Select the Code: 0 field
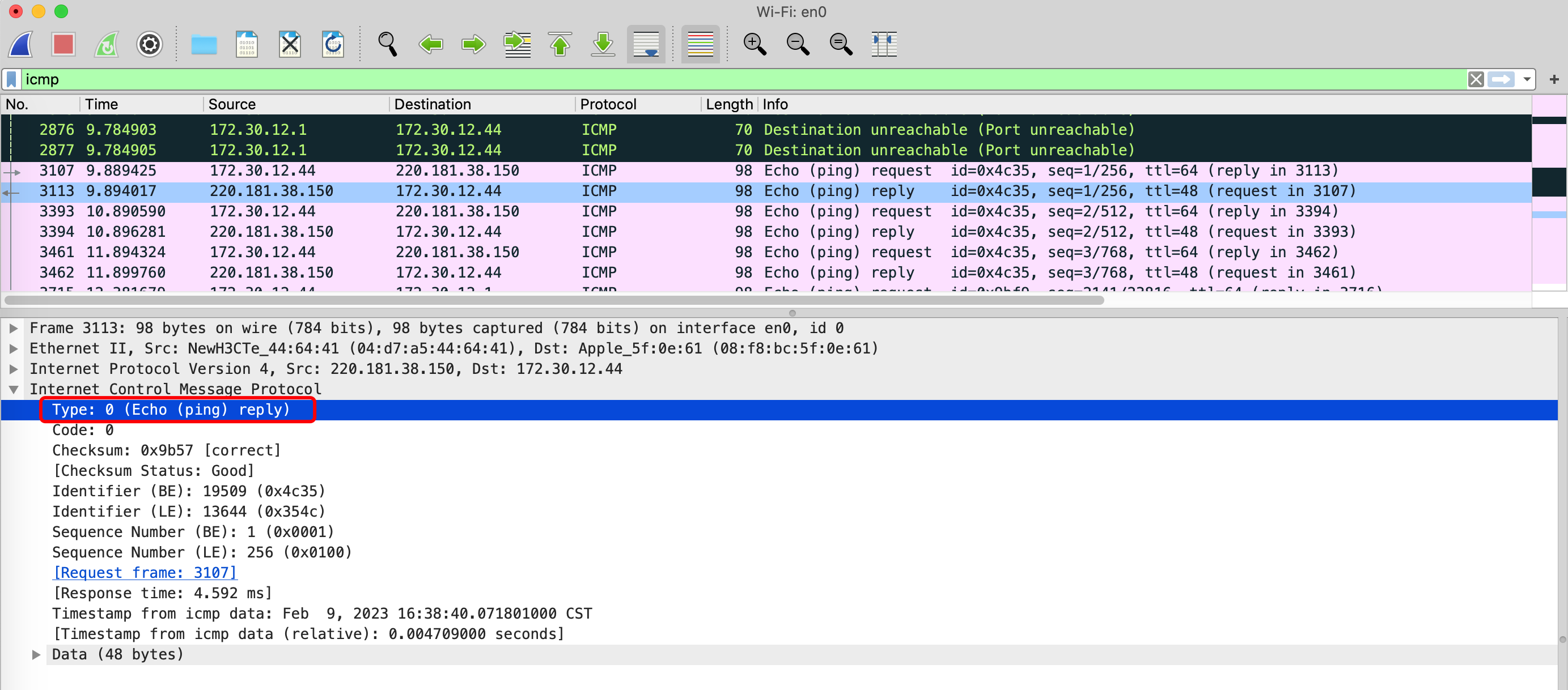The height and width of the screenshot is (690, 1568). click(779, 430)
